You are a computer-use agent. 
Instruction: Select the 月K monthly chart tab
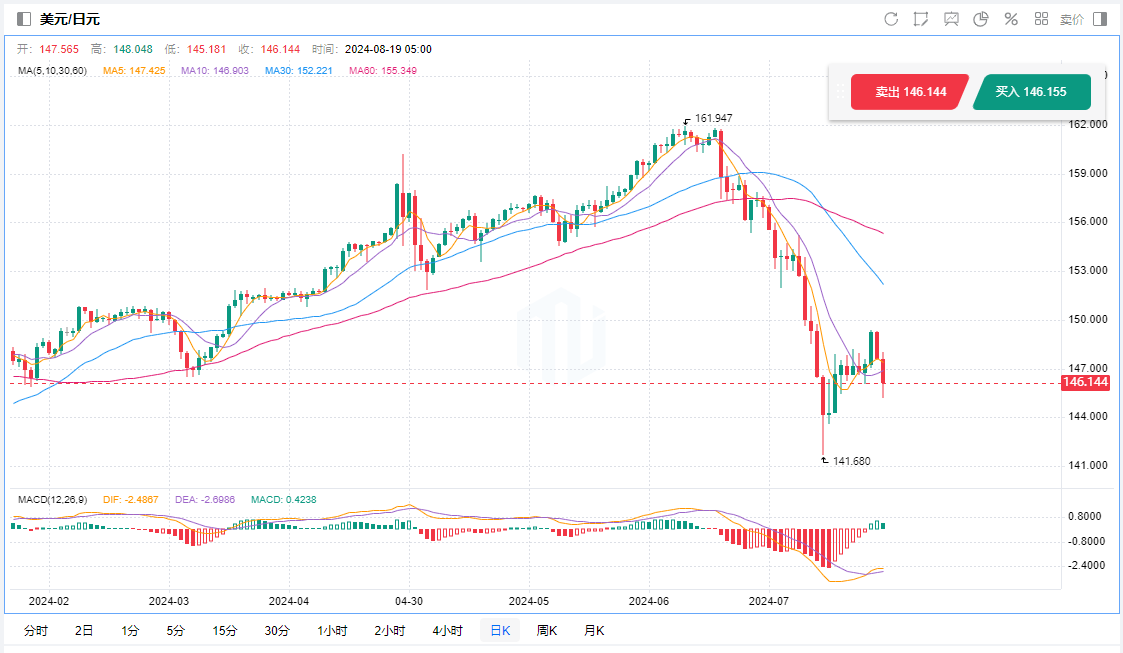tap(594, 631)
